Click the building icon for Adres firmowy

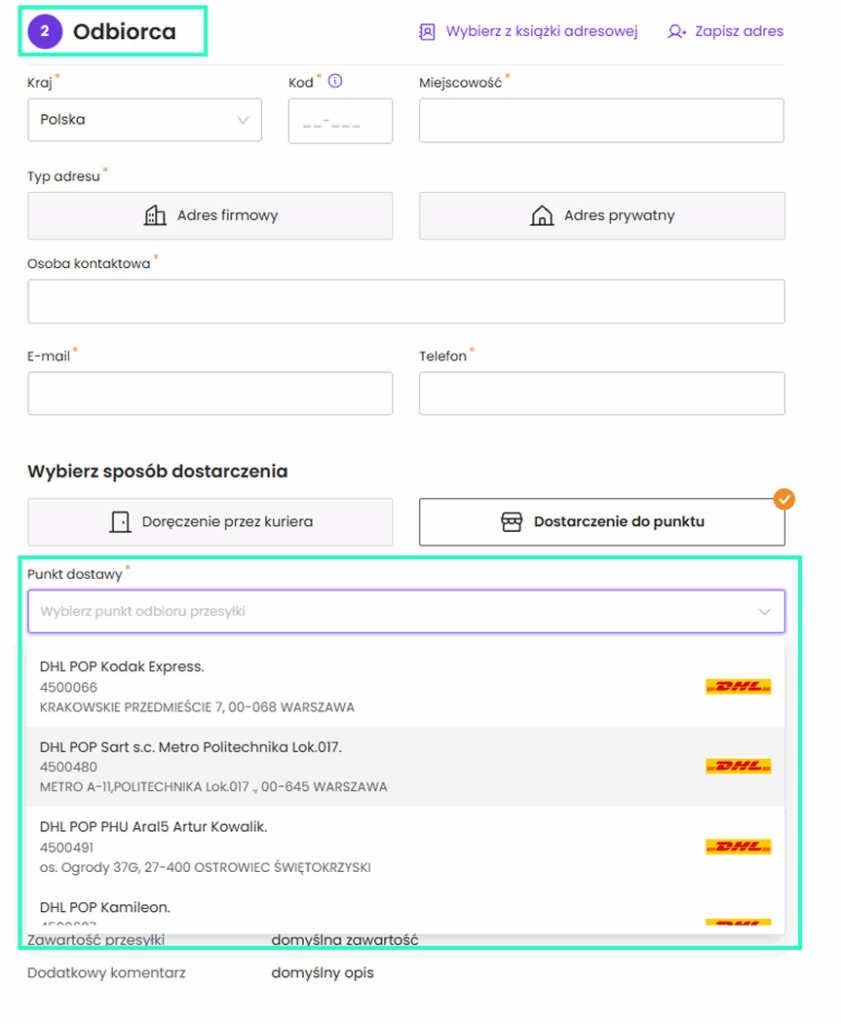pos(155,215)
